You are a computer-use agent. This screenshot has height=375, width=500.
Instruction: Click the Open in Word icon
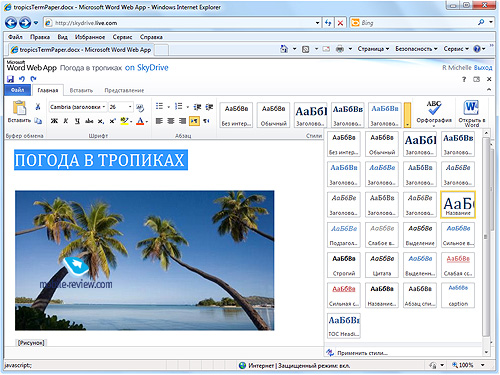click(471, 108)
